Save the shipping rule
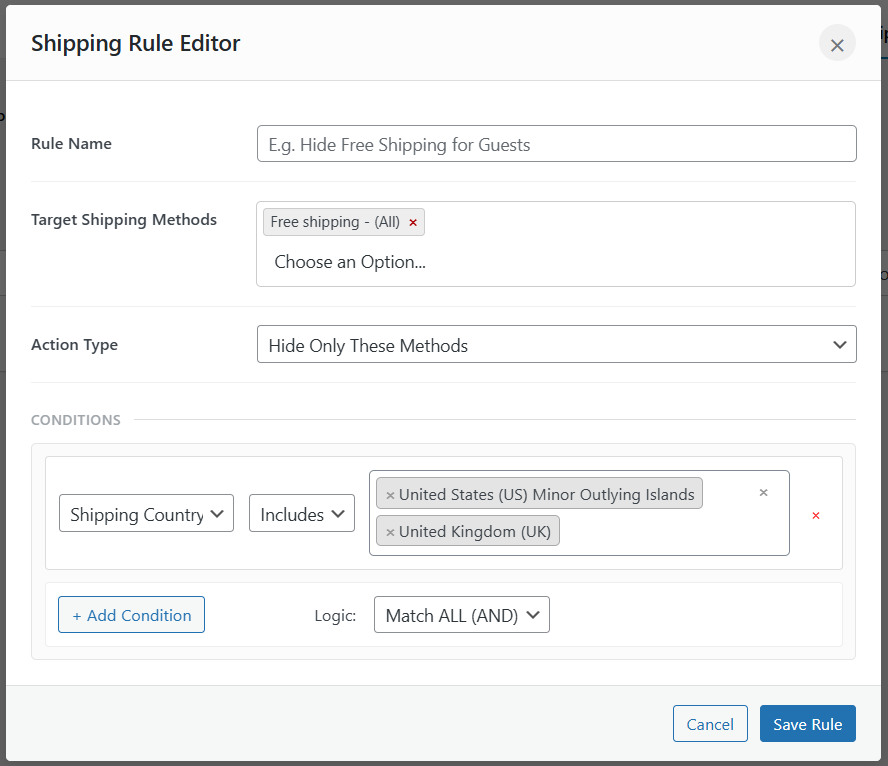Viewport: 888px width, 766px height. coord(807,723)
